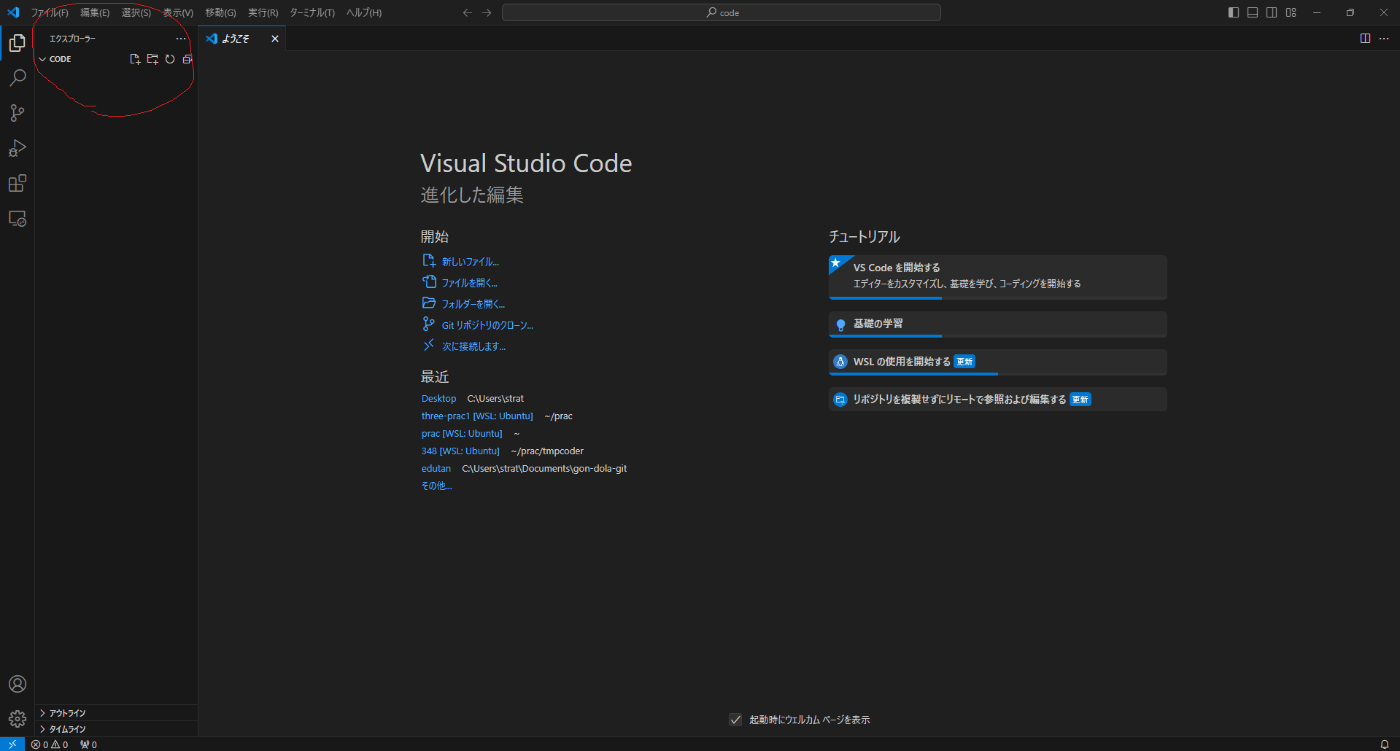
Task: Open the Run and Debug view
Action: [x=17, y=148]
